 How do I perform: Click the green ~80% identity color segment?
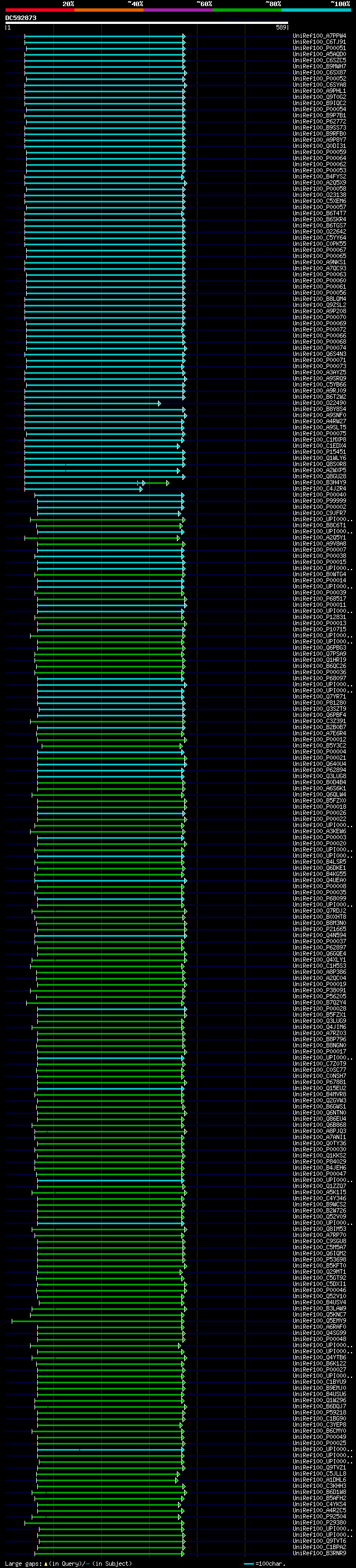pyautogui.click(x=247, y=10)
